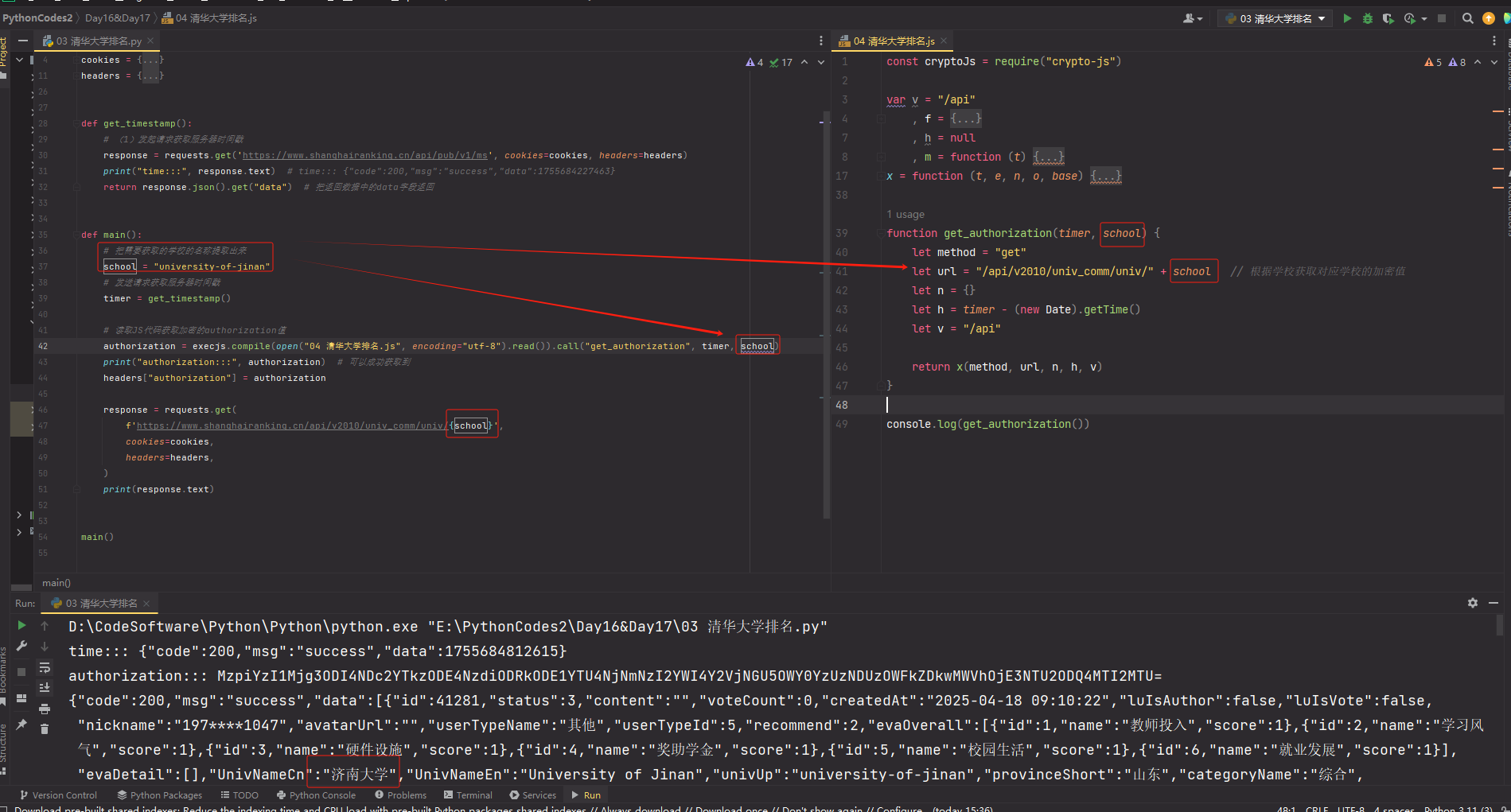
Task: Expand the folded cookies dictionary on line 4
Action: point(150,60)
